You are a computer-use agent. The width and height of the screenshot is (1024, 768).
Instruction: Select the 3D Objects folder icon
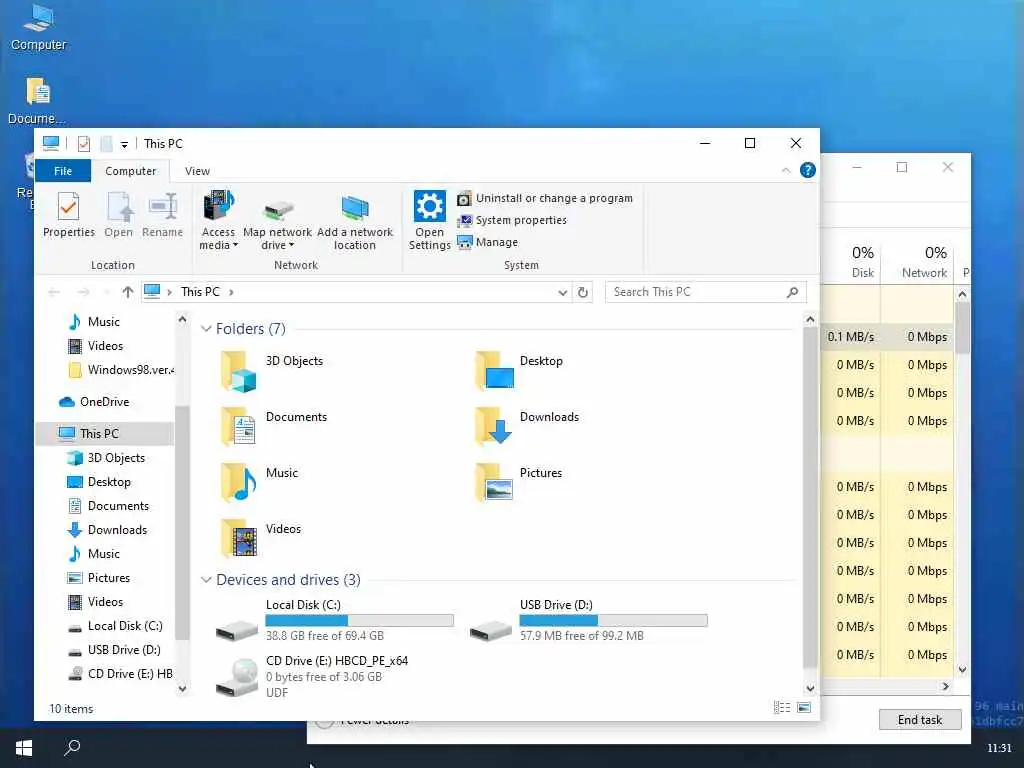(238, 371)
